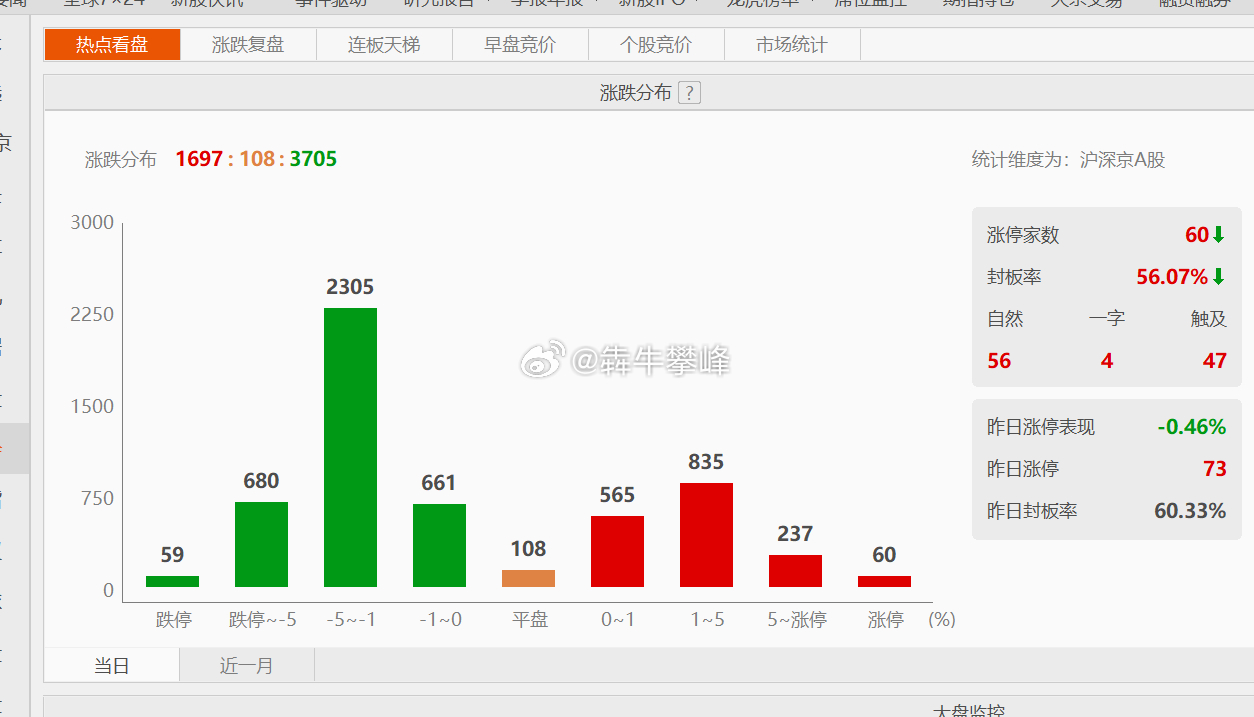Click the 涨跌分布 panel title
This screenshot has width=1254, height=717.
pos(636,93)
